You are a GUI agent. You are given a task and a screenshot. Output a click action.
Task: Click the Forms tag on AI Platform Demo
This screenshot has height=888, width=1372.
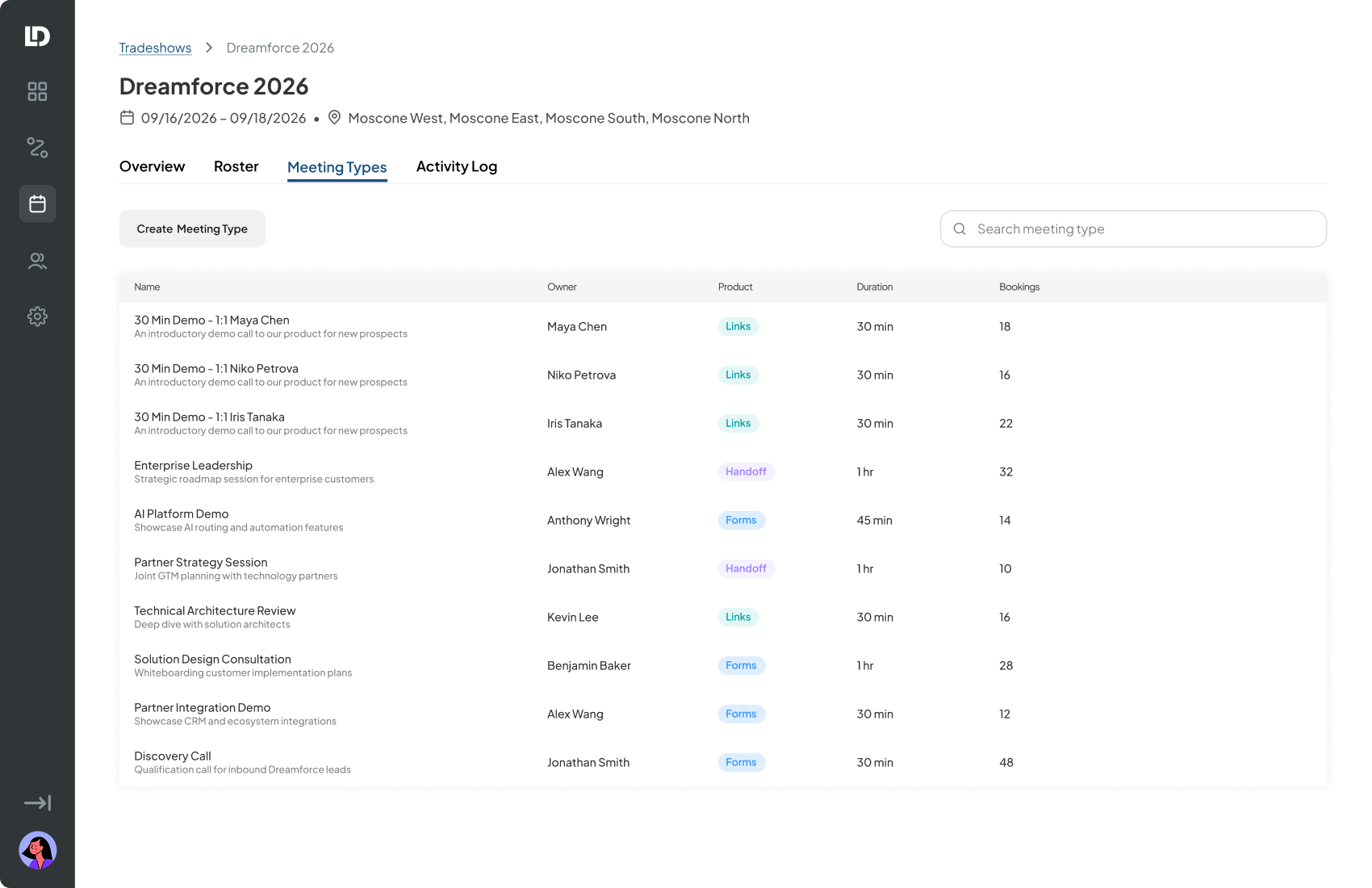pyautogui.click(x=741, y=521)
